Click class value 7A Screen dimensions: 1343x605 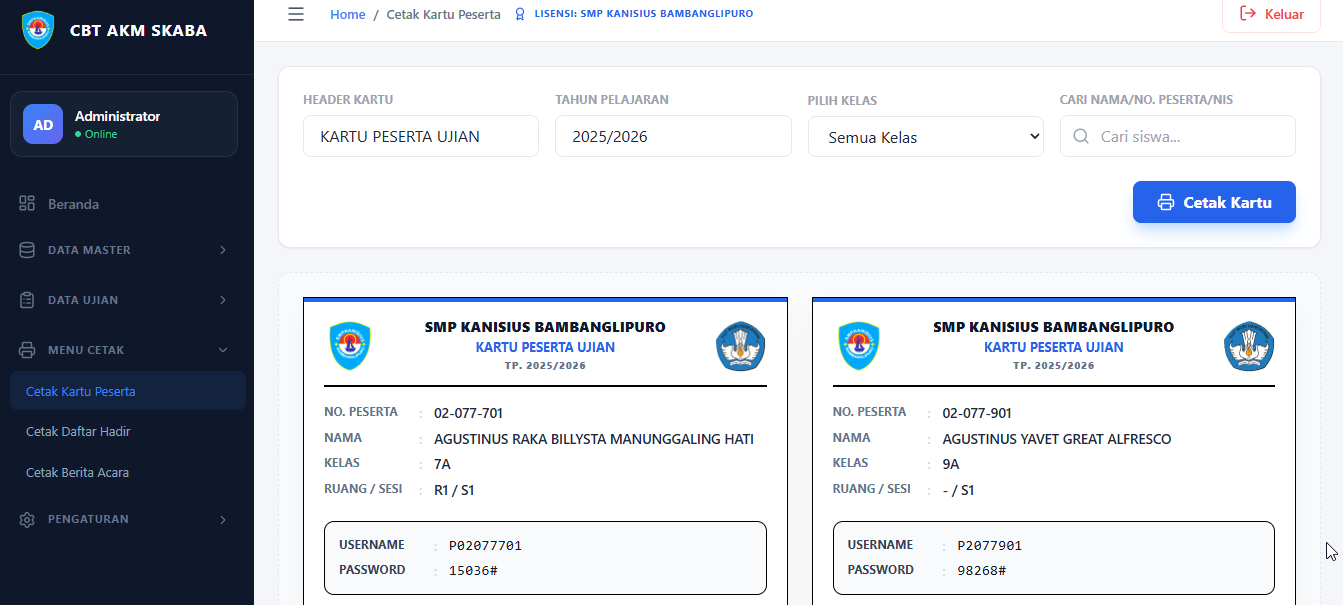coord(442,464)
